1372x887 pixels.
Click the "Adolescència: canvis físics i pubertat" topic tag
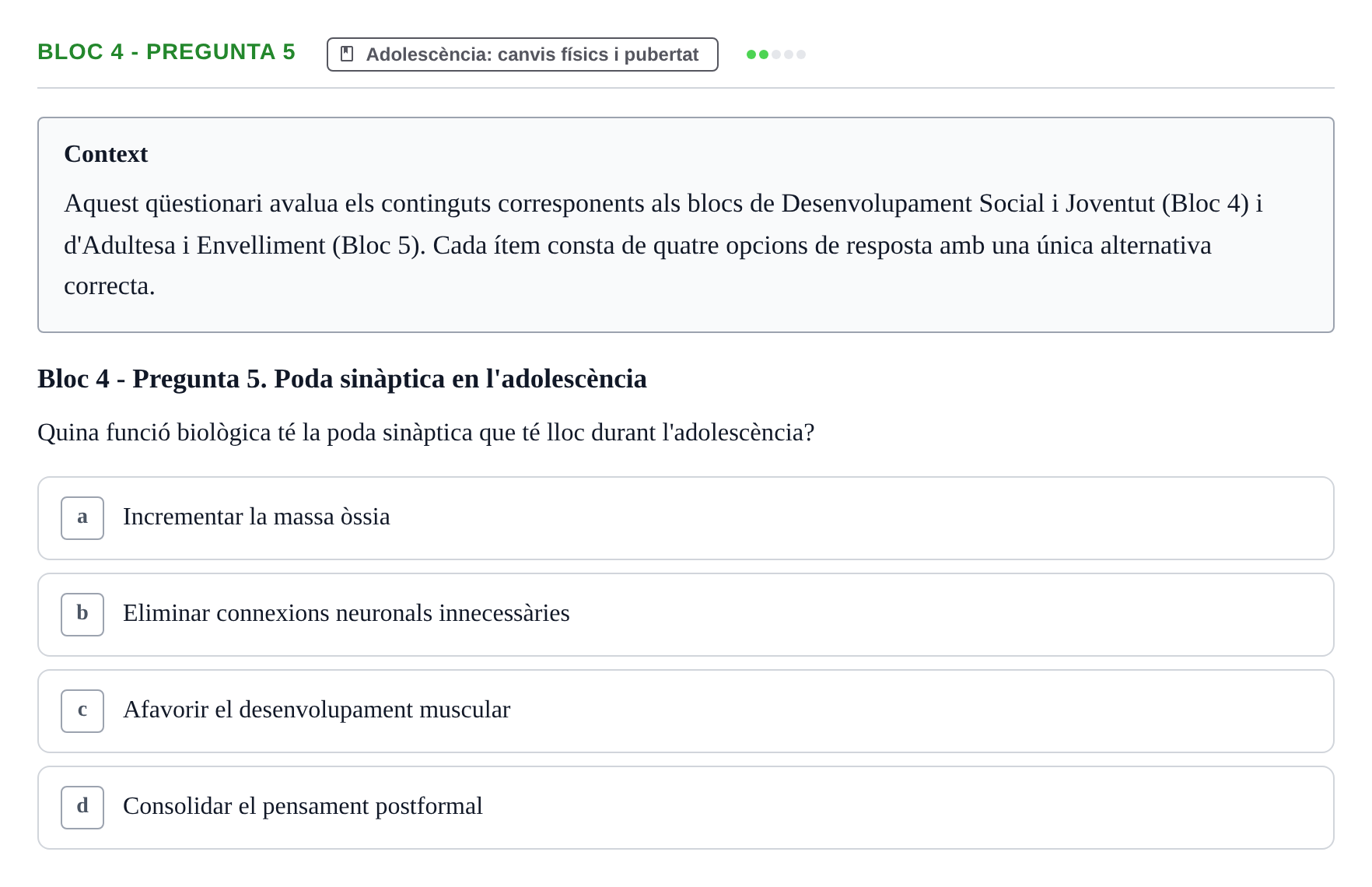click(x=523, y=54)
